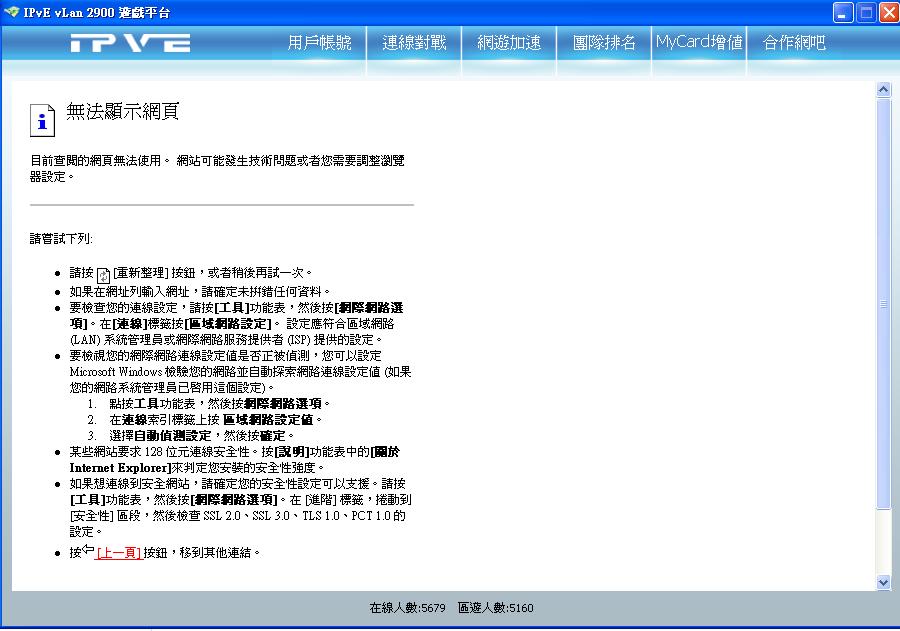The width and height of the screenshot is (900, 631).
Task: Click the IPVE logo in header
Action: pyautogui.click(x=130, y=43)
